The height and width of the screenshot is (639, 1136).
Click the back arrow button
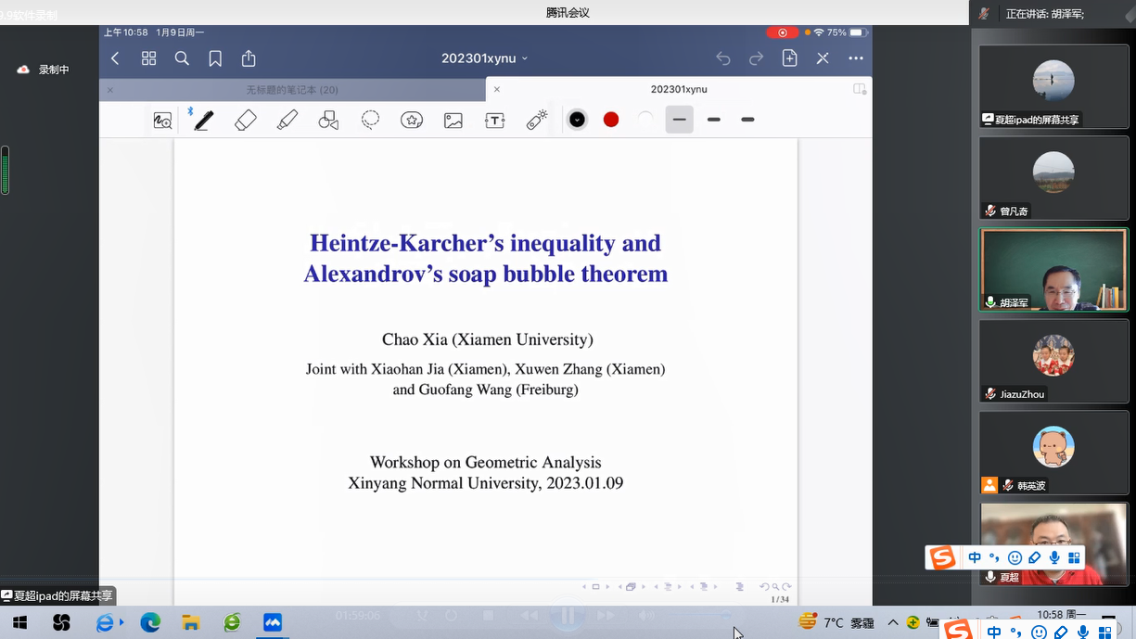click(x=116, y=59)
